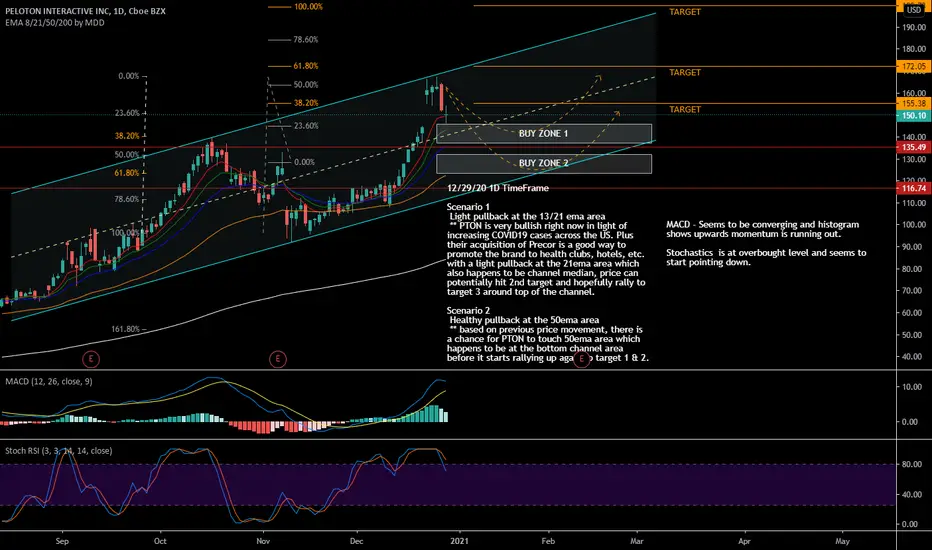Viewport: 932px width, 550px height.
Task: Click 2021 on the time axis
Action: point(459,541)
